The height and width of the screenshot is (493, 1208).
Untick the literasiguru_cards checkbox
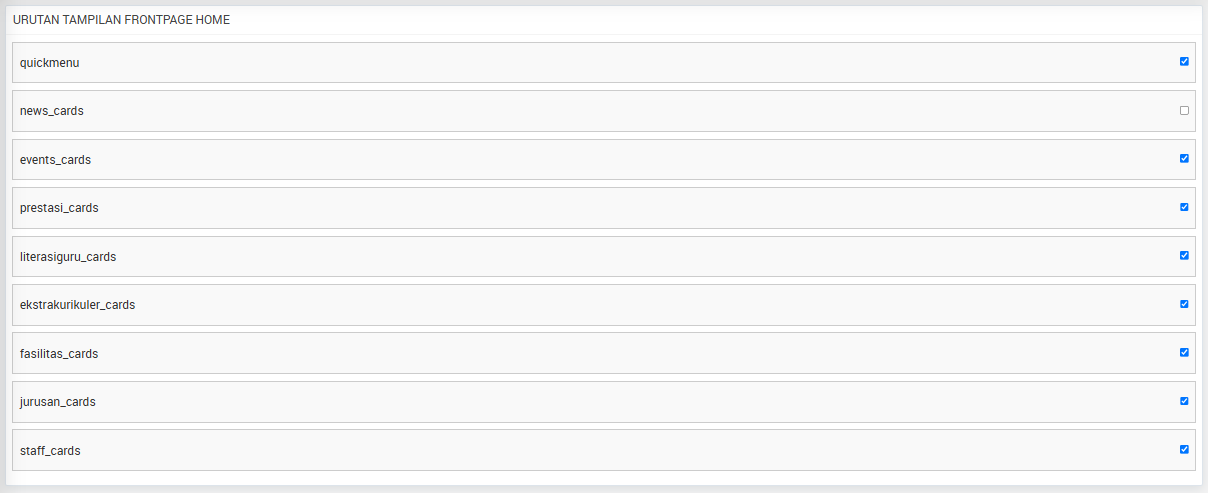(x=1184, y=255)
